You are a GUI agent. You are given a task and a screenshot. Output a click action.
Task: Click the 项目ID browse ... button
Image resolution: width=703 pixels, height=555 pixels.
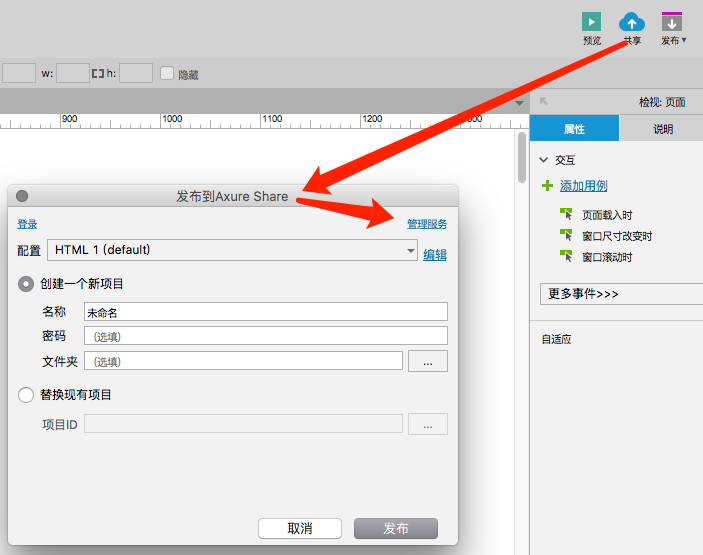pos(428,424)
